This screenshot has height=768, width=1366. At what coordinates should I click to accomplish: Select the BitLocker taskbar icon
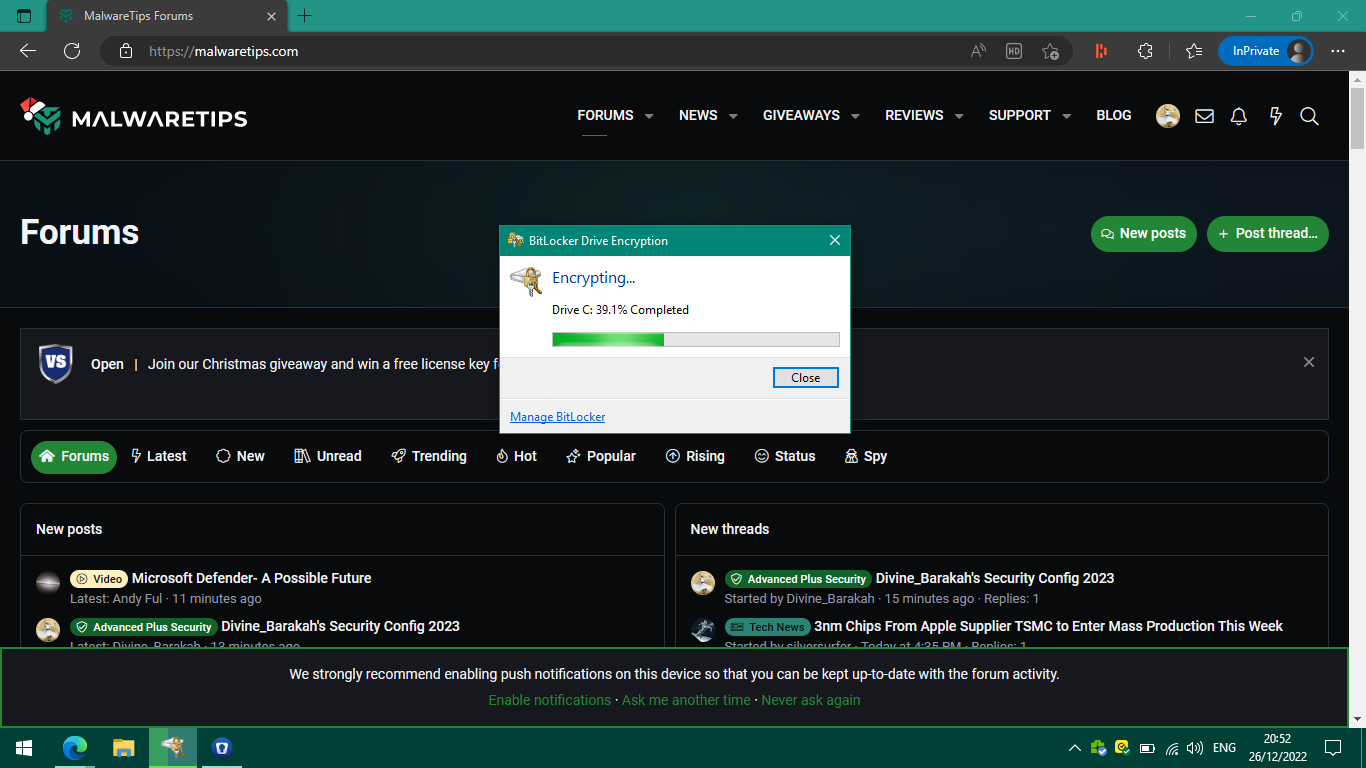(173, 748)
